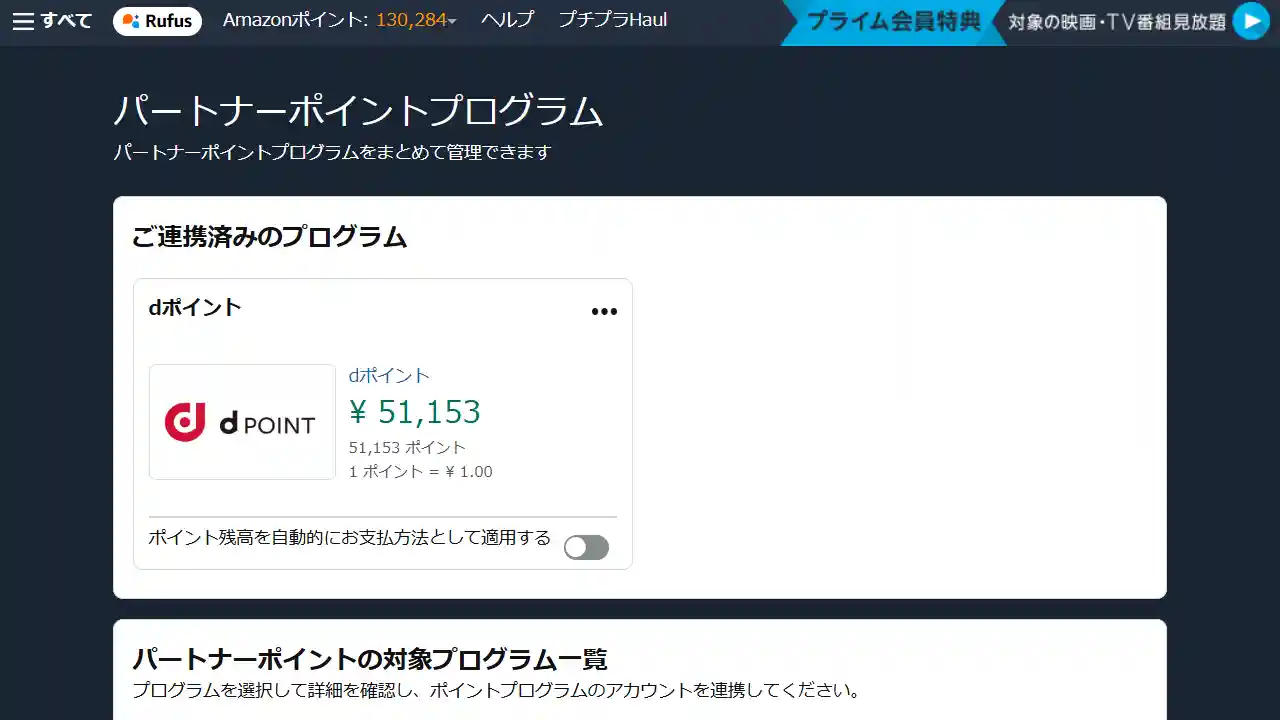Open the three-dot menu on the dポイント card
1280x720 pixels.
click(x=604, y=311)
